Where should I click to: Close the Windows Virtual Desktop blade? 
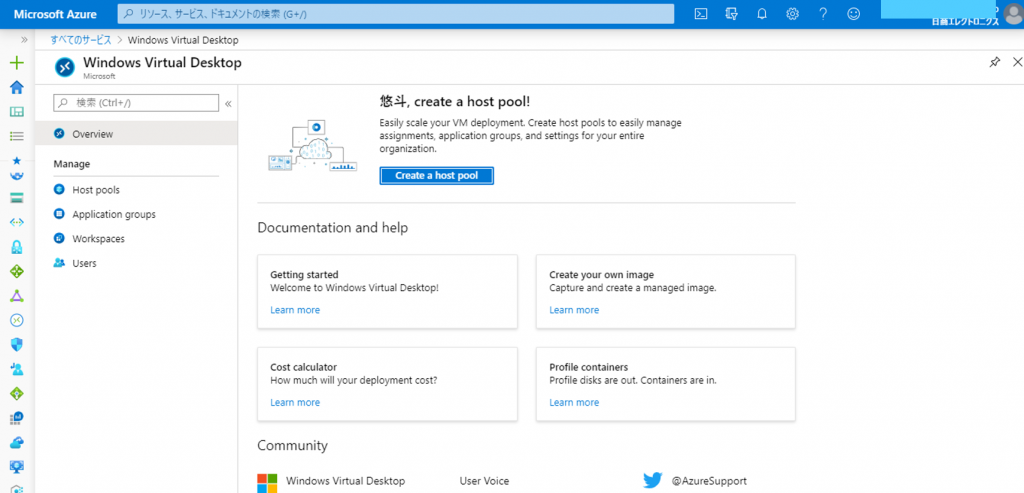point(1017,62)
